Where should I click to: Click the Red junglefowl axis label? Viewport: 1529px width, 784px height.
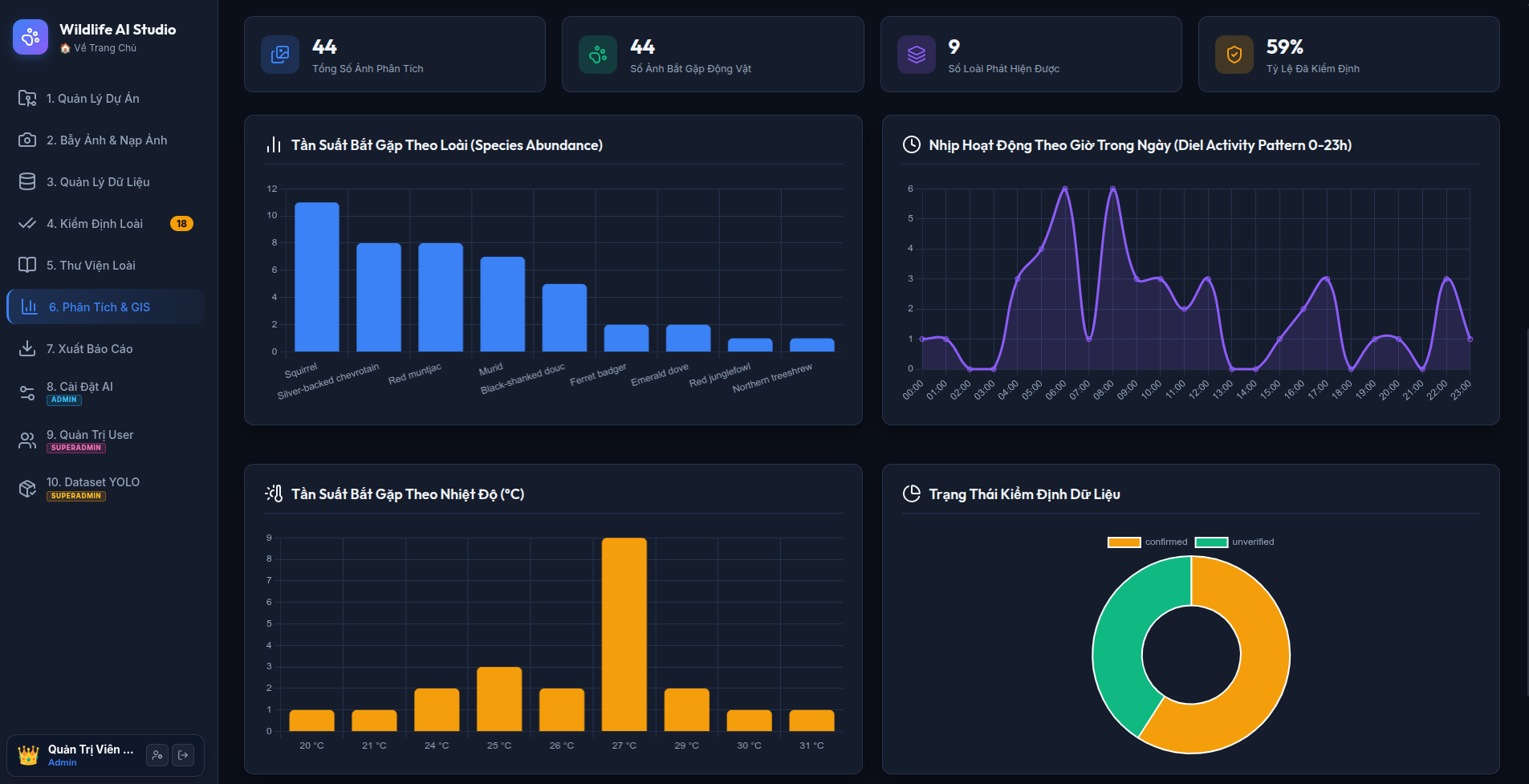click(720, 375)
